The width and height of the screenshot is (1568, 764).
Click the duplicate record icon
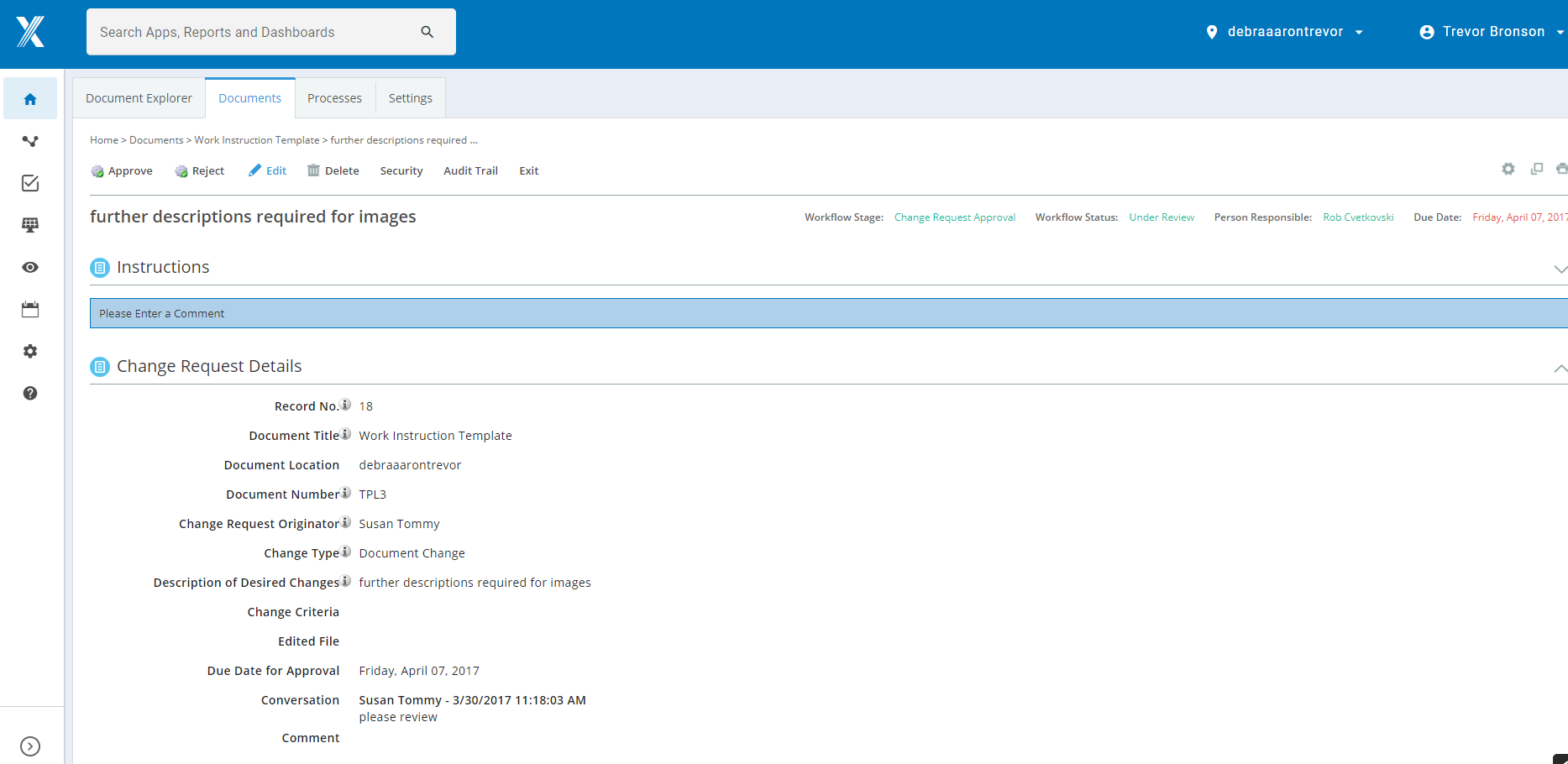coord(1538,169)
